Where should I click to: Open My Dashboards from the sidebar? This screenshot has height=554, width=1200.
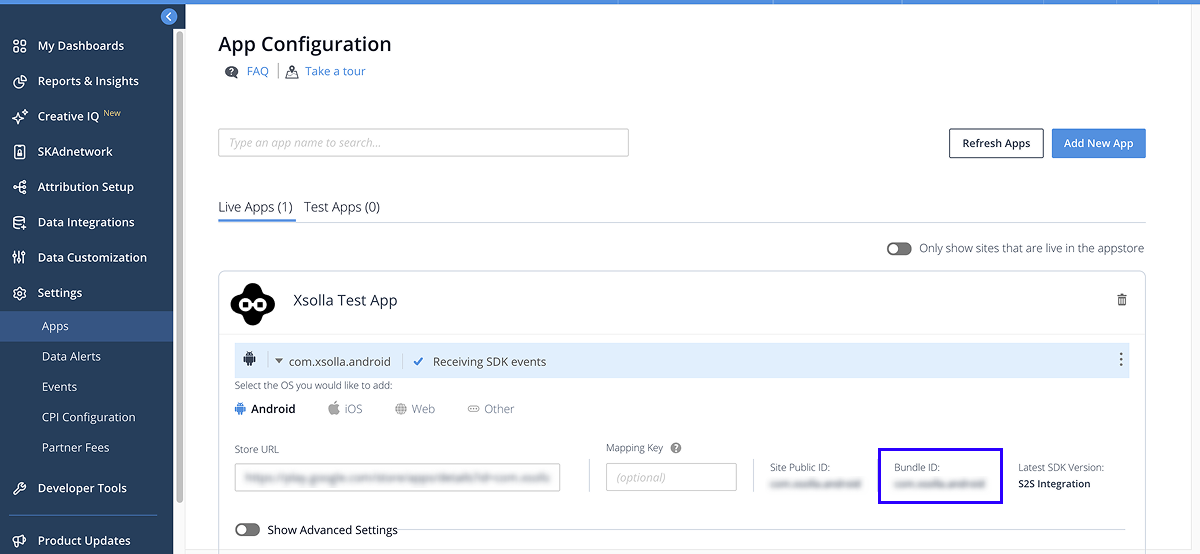click(x=80, y=46)
